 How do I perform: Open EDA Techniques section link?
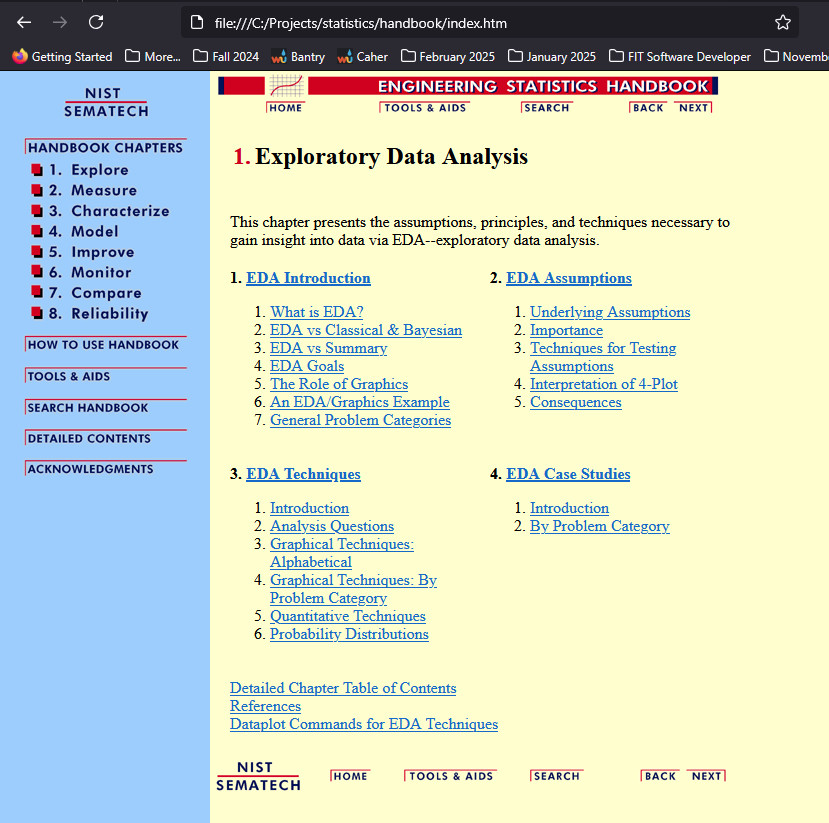303,474
